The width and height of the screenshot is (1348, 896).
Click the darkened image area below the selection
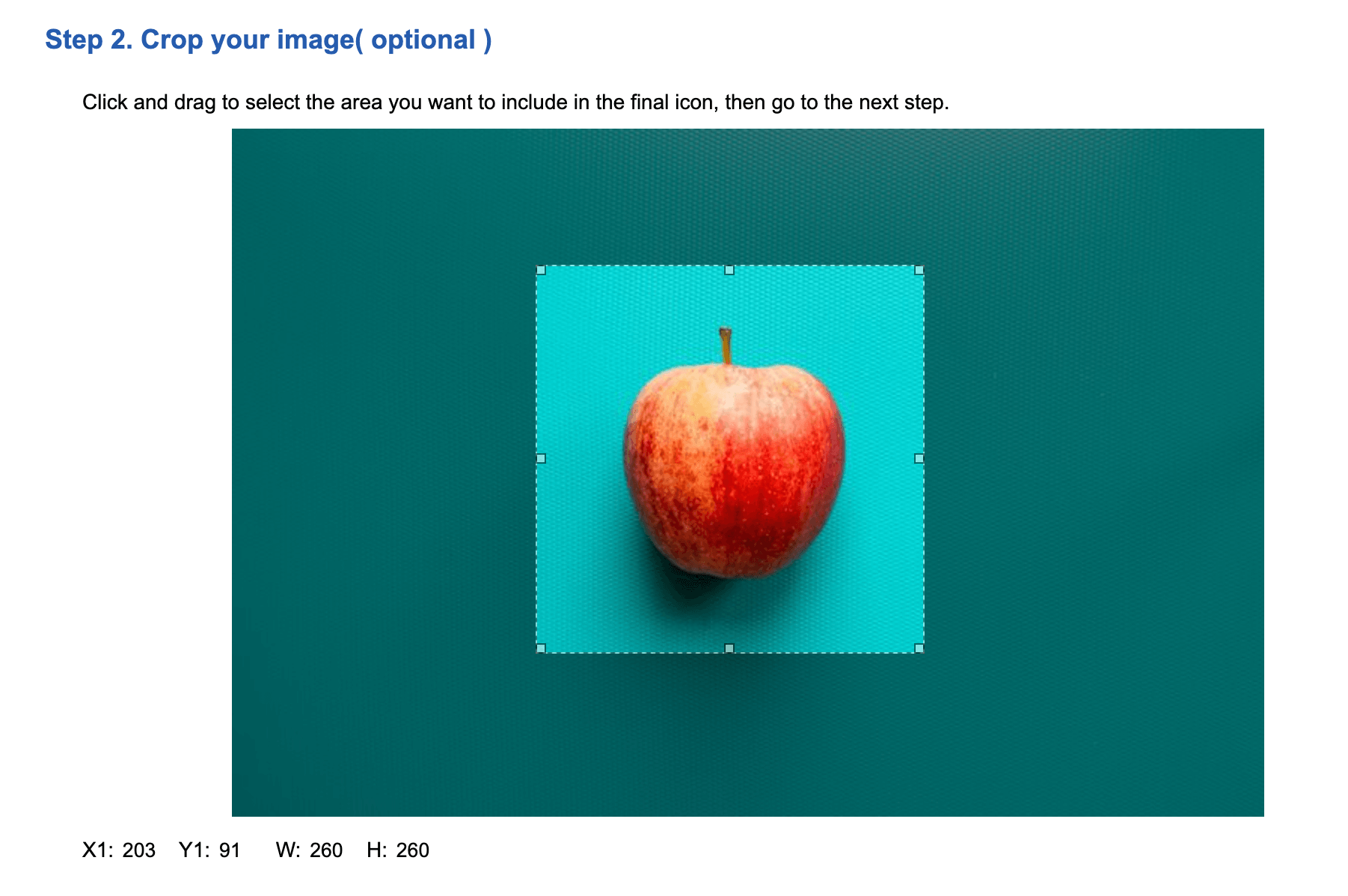tap(730, 734)
